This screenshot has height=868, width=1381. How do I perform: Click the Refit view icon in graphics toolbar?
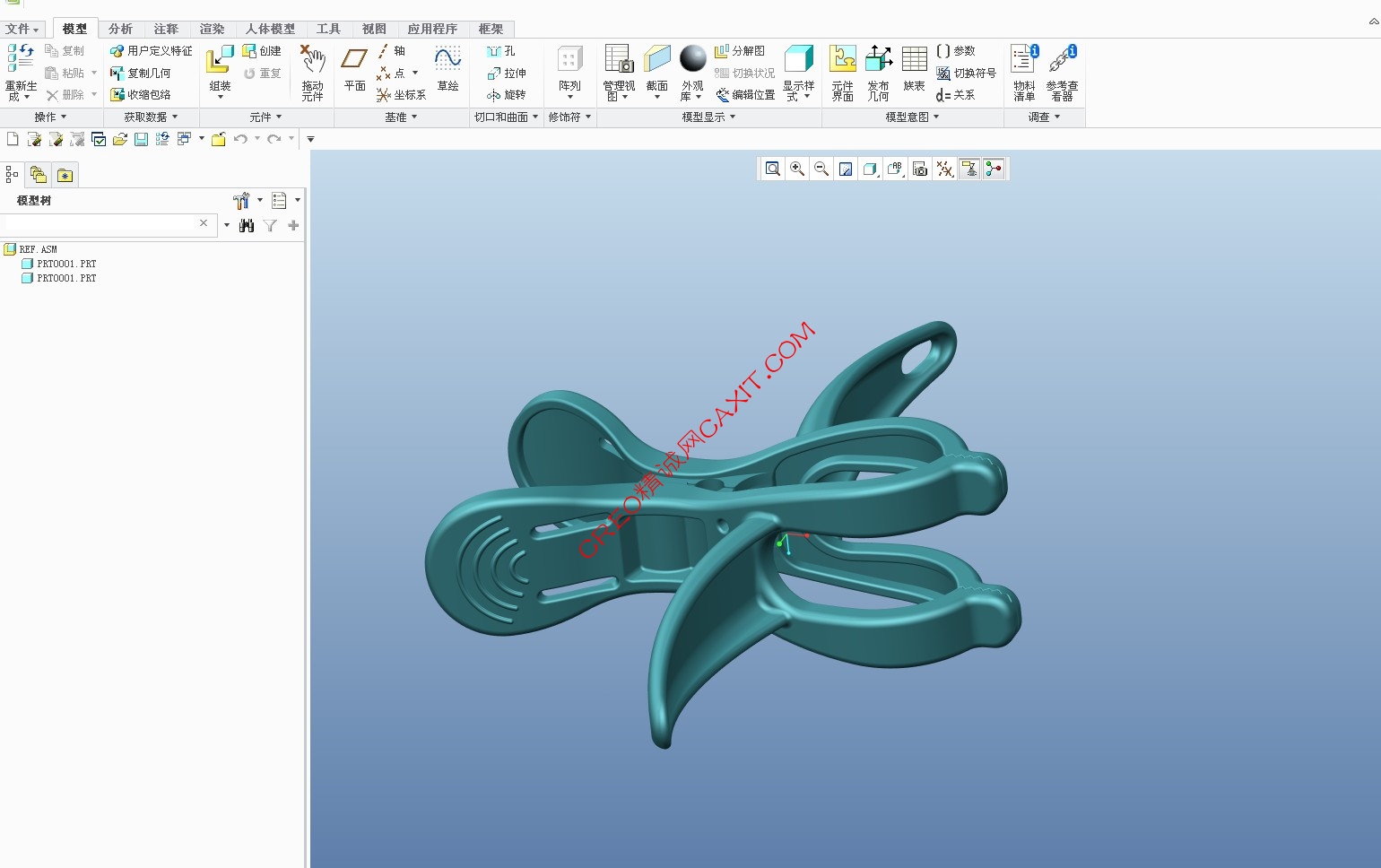[x=772, y=169]
